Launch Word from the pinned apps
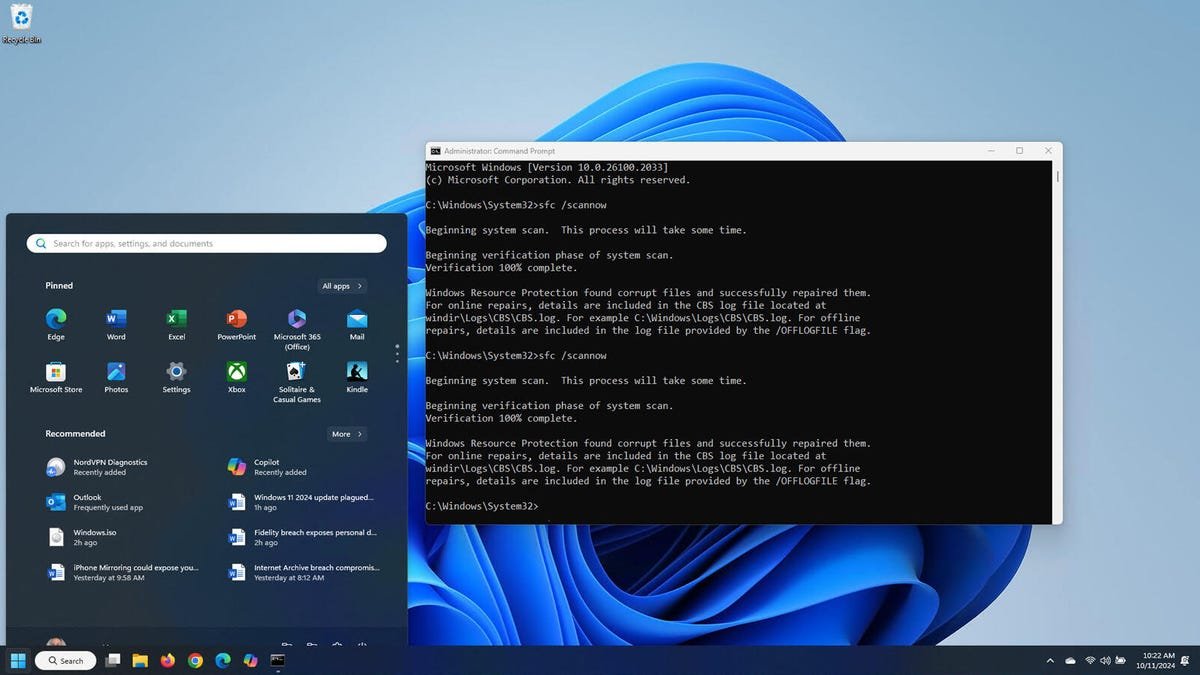Viewport: 1200px width, 675px height. 116,324
